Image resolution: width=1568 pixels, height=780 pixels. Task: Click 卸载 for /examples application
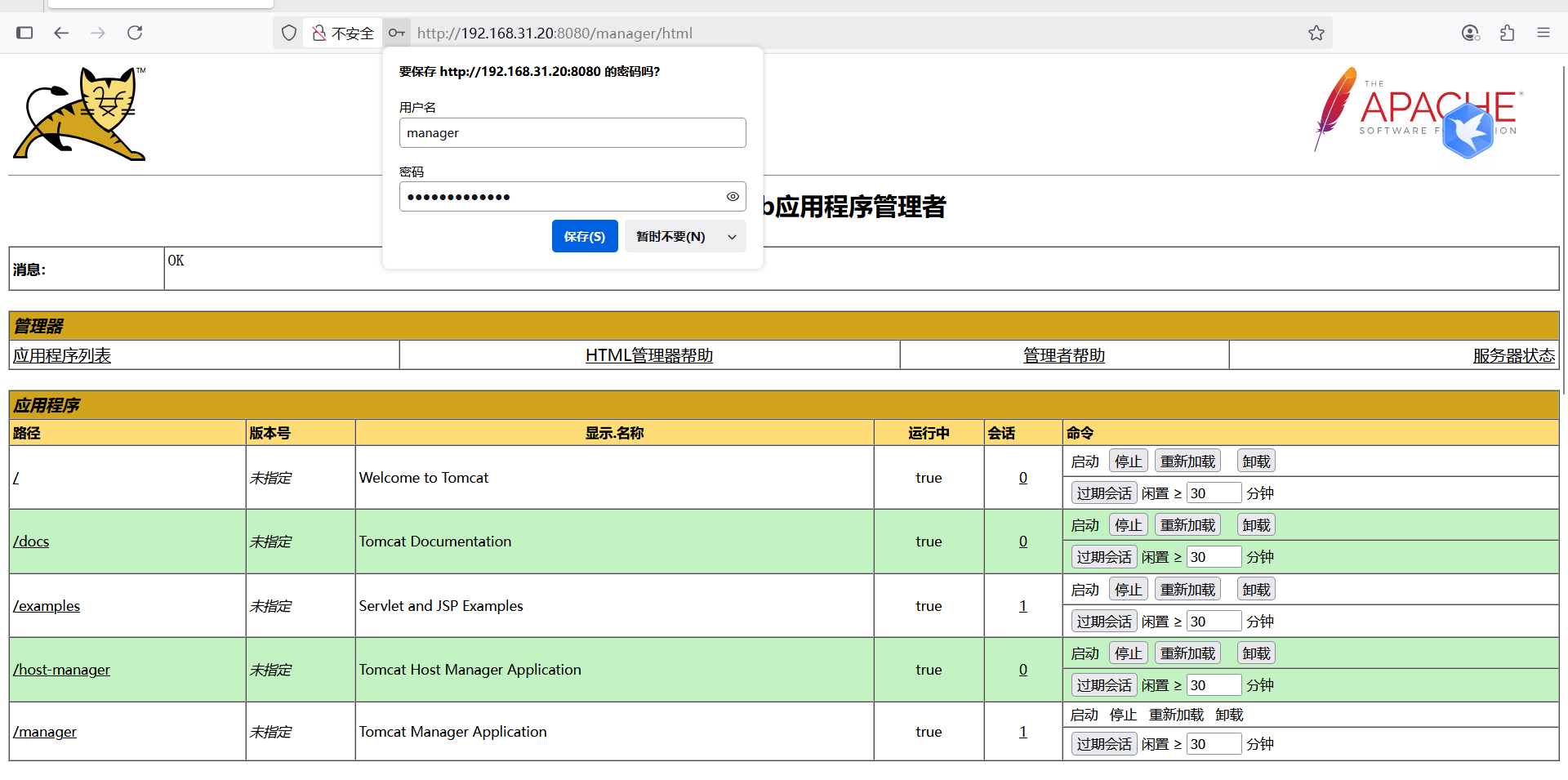(1256, 590)
